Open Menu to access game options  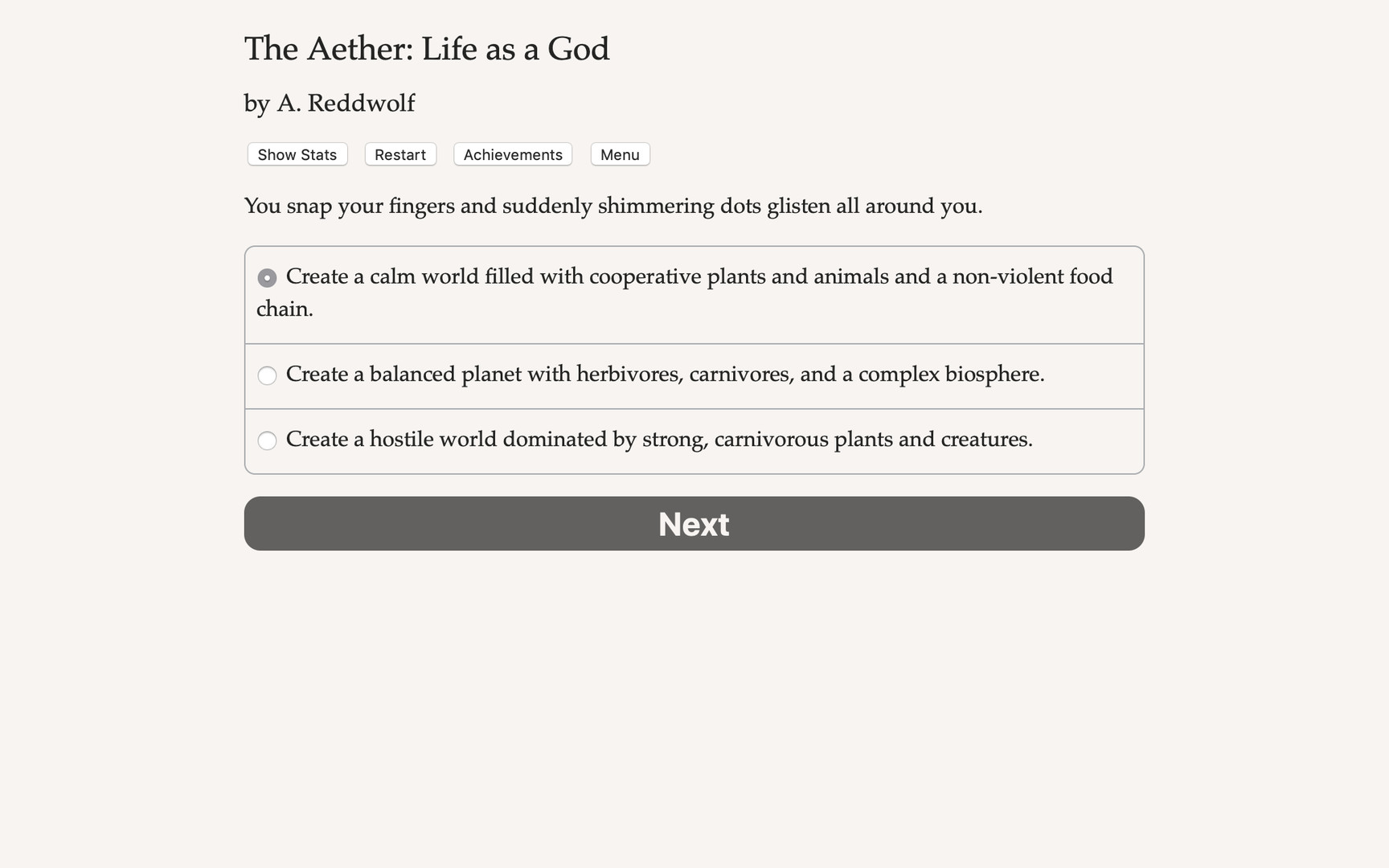619,154
